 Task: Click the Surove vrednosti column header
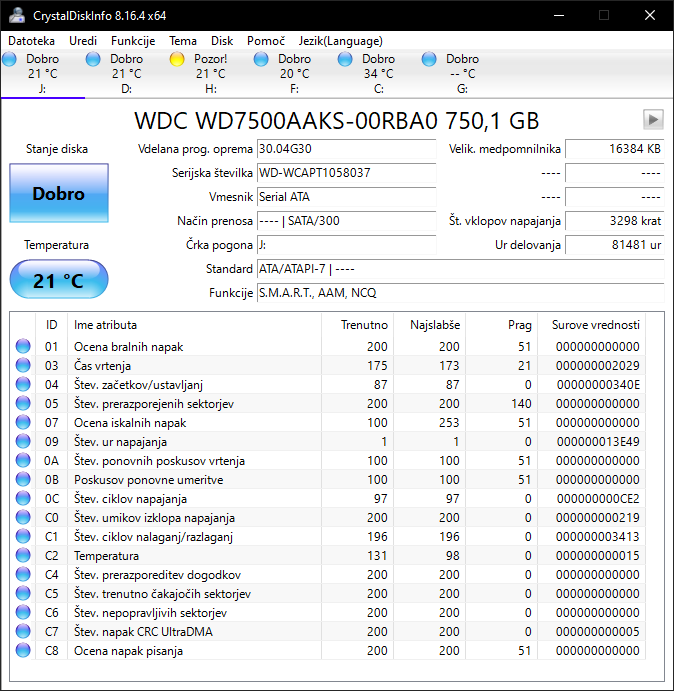(592, 325)
